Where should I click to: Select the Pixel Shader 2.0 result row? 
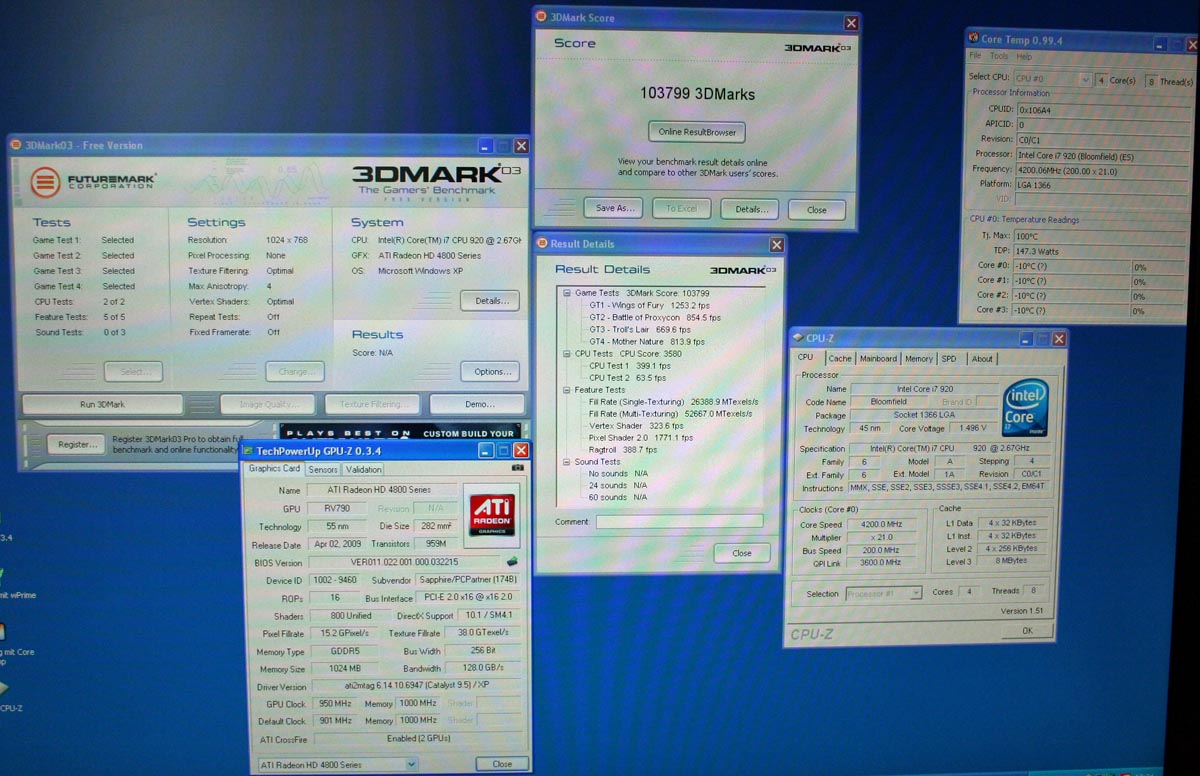pyautogui.click(x=642, y=437)
